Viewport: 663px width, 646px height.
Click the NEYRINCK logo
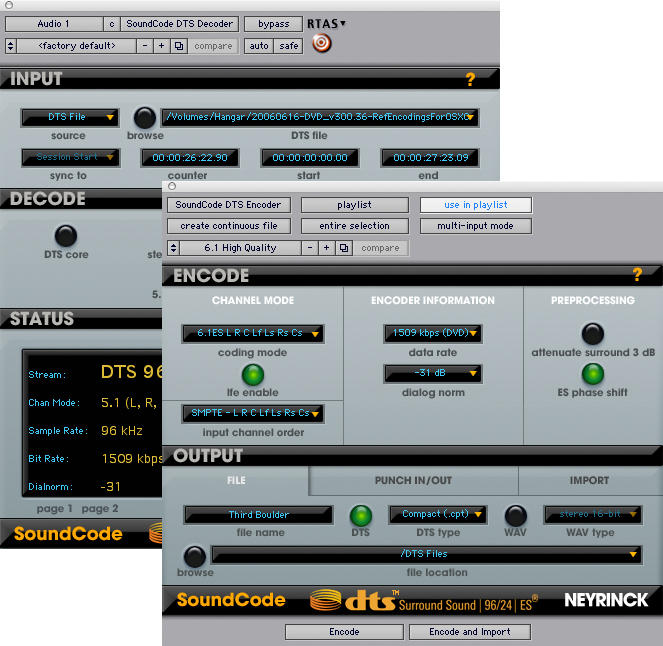click(x=605, y=600)
